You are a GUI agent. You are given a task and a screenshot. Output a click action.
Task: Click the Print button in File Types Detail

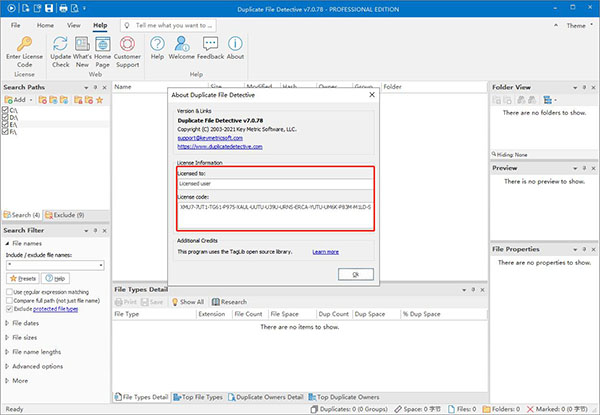point(126,302)
